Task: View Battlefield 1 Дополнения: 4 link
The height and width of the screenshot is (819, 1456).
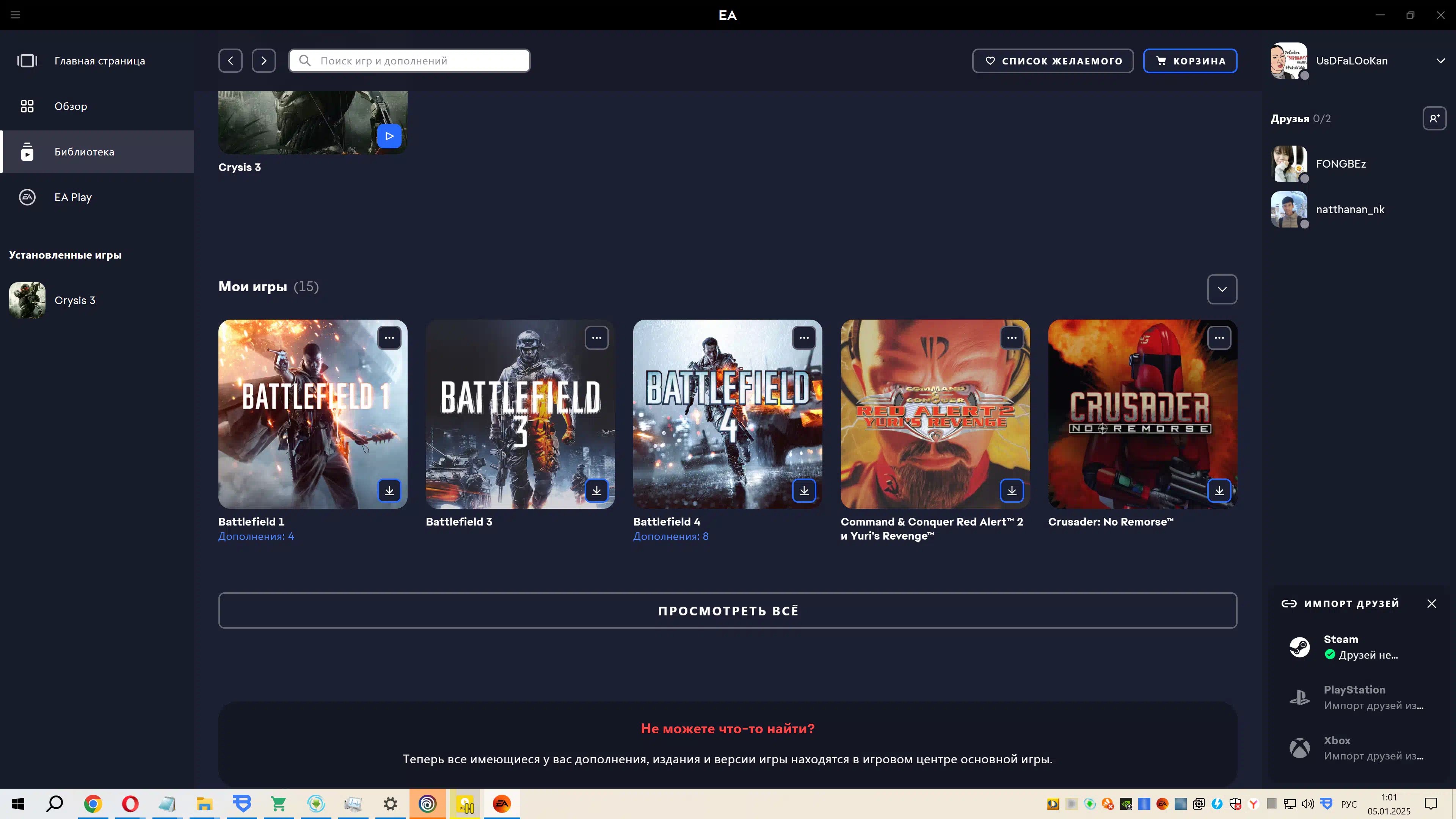Action: tap(256, 537)
